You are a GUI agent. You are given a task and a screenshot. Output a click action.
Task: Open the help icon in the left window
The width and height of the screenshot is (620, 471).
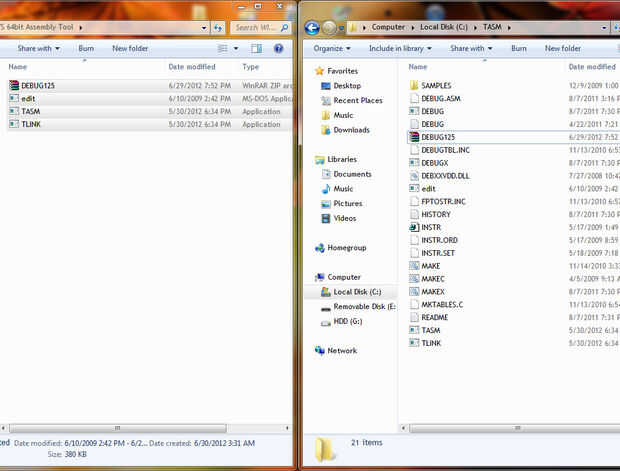coord(278,49)
